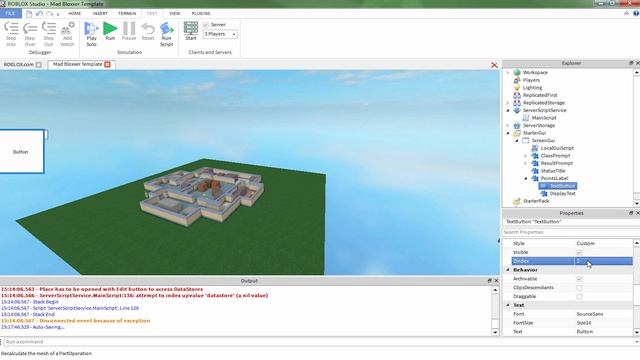Collapse the Behavior property section

pos(508,270)
